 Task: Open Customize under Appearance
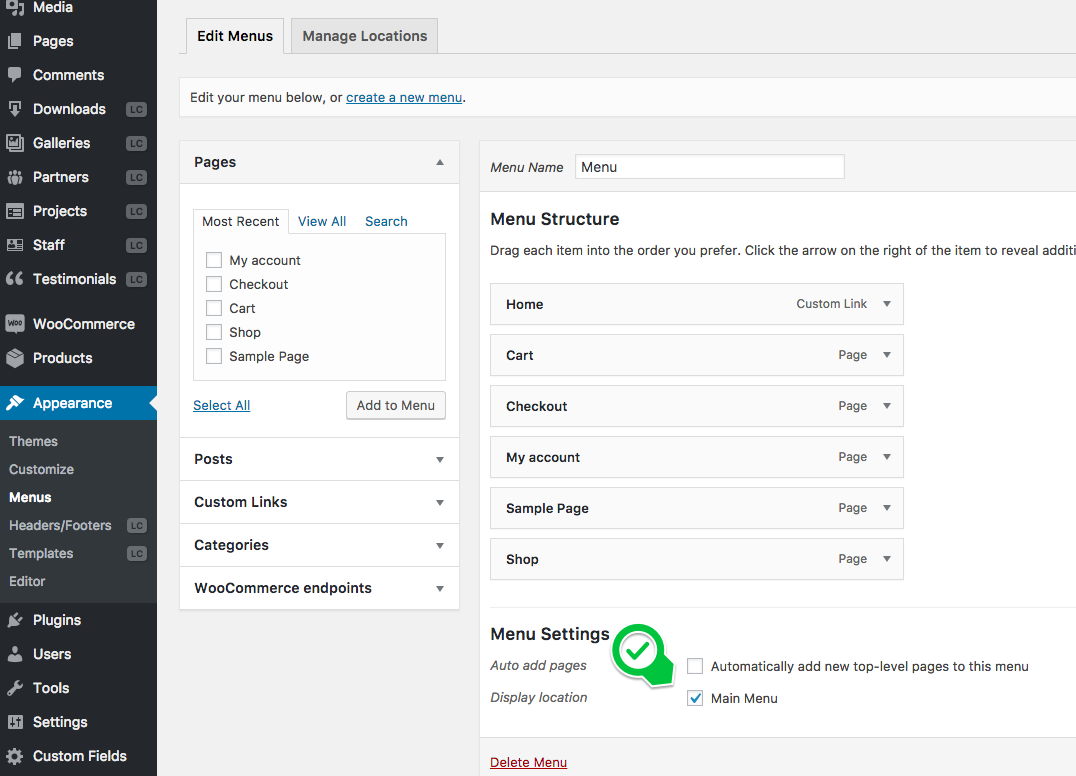(41, 469)
